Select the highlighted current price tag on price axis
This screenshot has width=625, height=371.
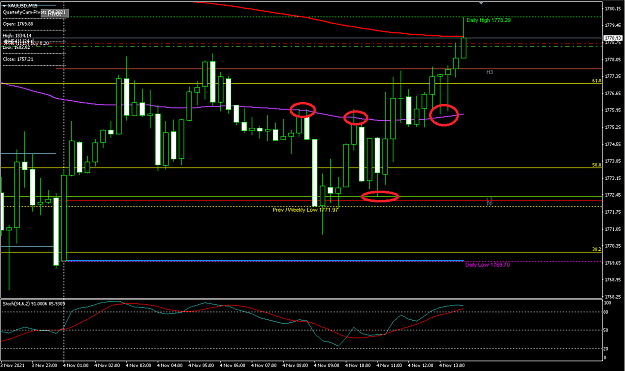click(613, 38)
